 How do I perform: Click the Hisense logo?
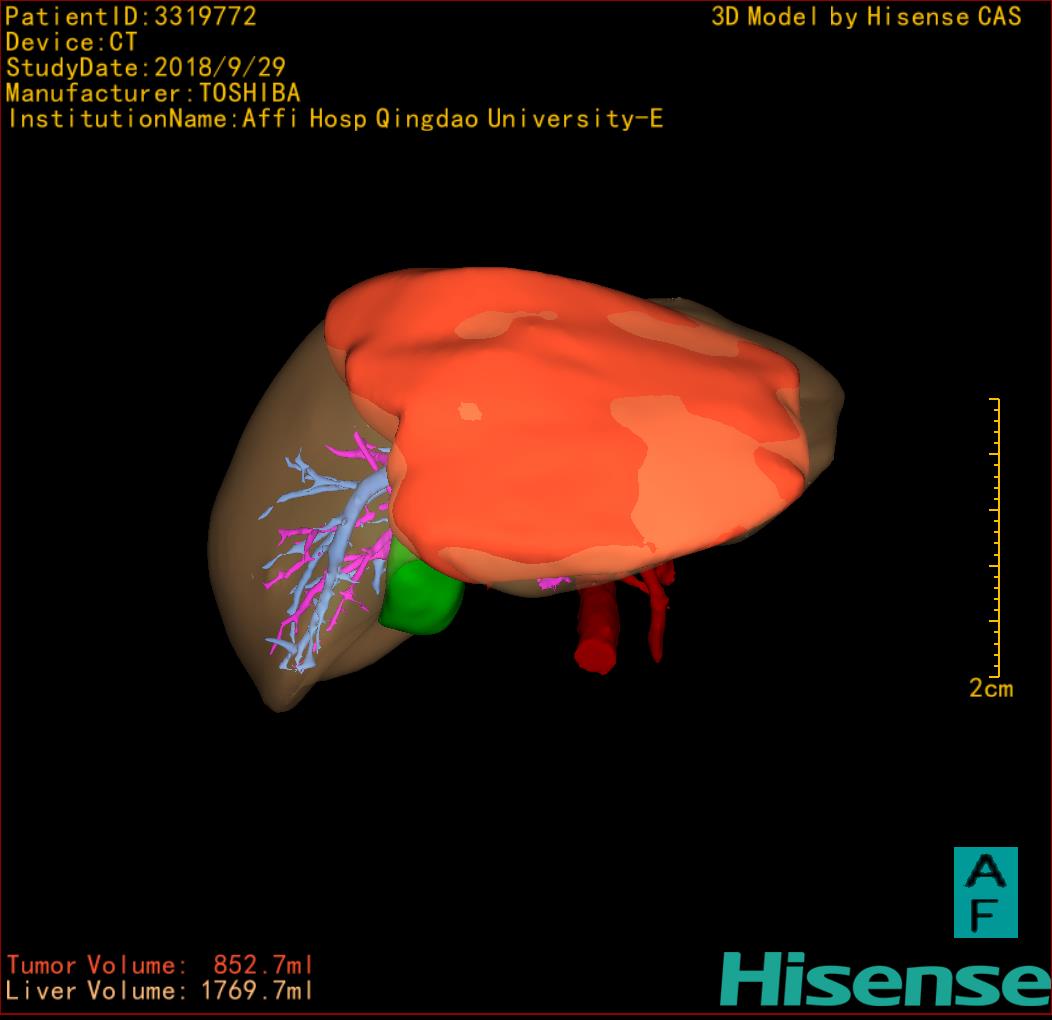(884, 980)
